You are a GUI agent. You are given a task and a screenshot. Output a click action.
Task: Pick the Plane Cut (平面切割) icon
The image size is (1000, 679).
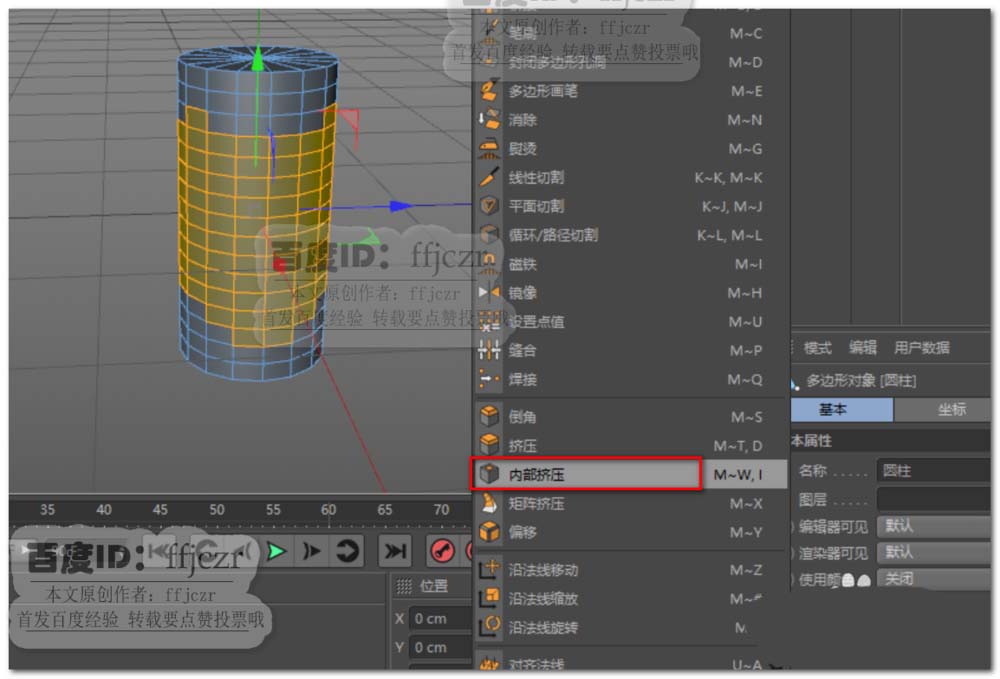click(489, 206)
